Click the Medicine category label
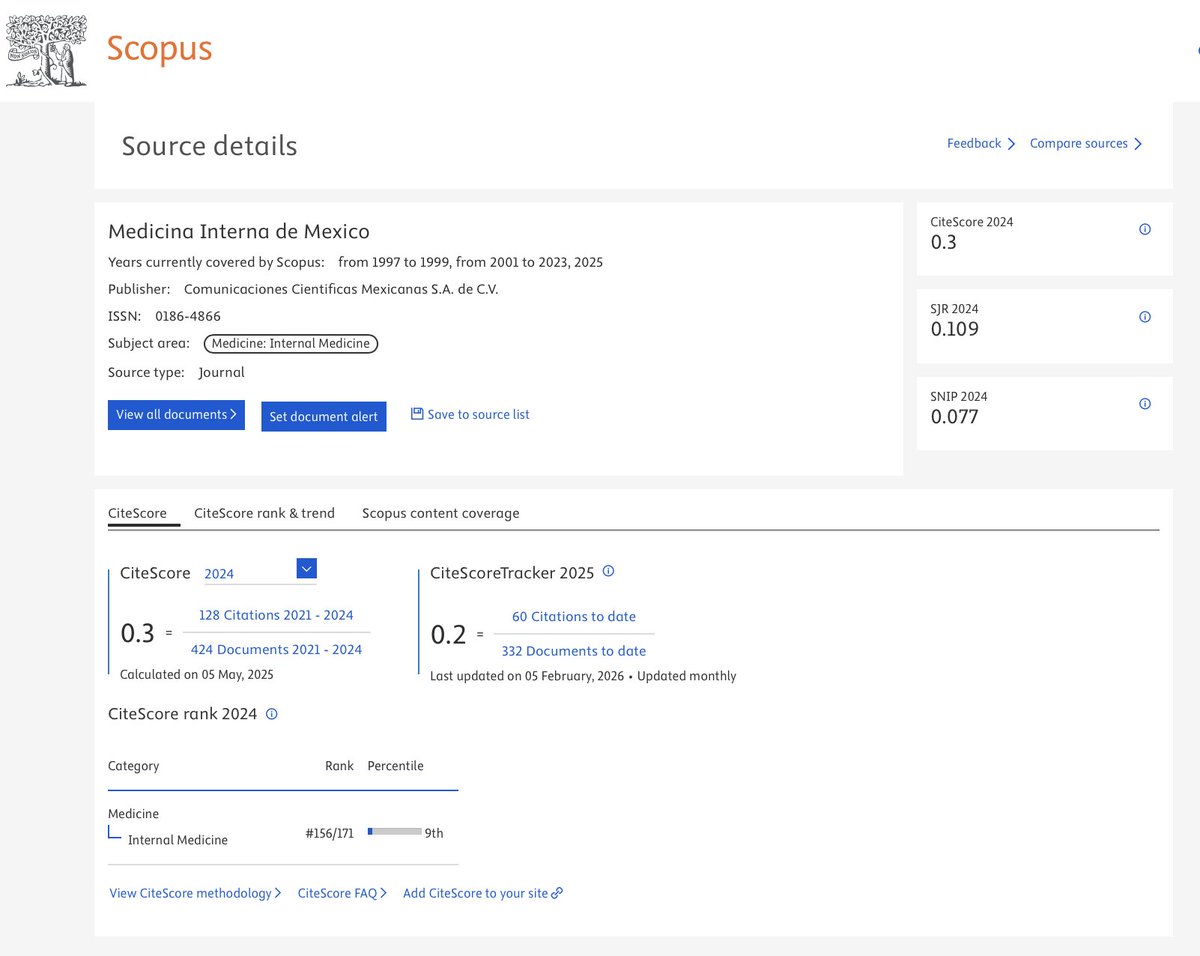1200x956 pixels. coord(133,814)
